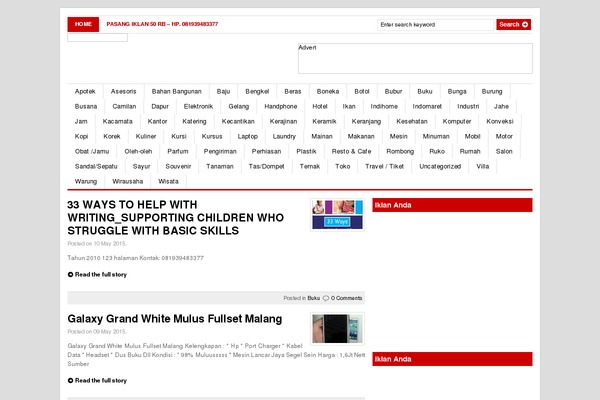Viewport: 600px width, 400px height.
Task: Open the Travel / Tiket category
Action: coord(384,166)
